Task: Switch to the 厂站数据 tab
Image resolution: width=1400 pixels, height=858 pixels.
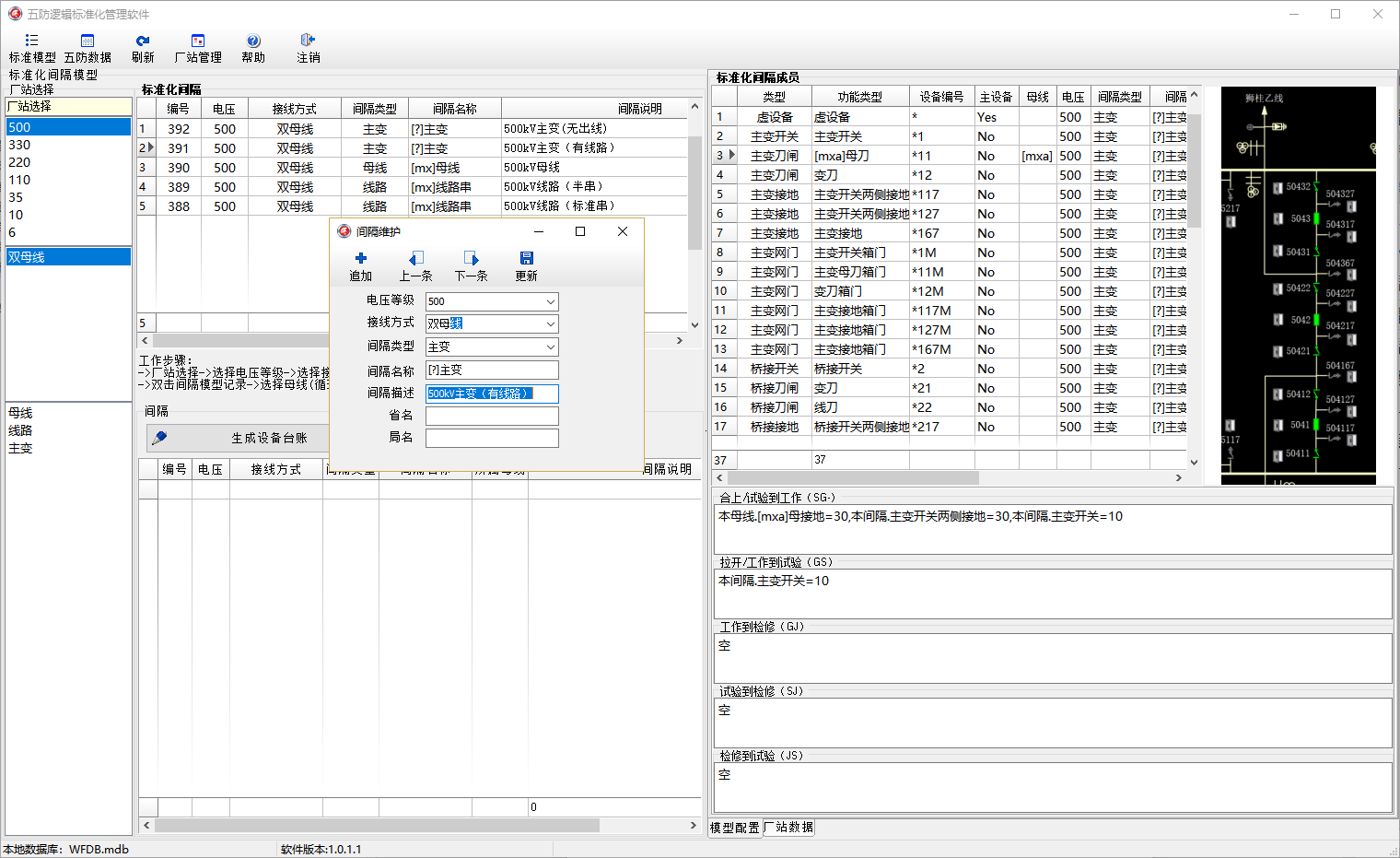Action: point(788,828)
